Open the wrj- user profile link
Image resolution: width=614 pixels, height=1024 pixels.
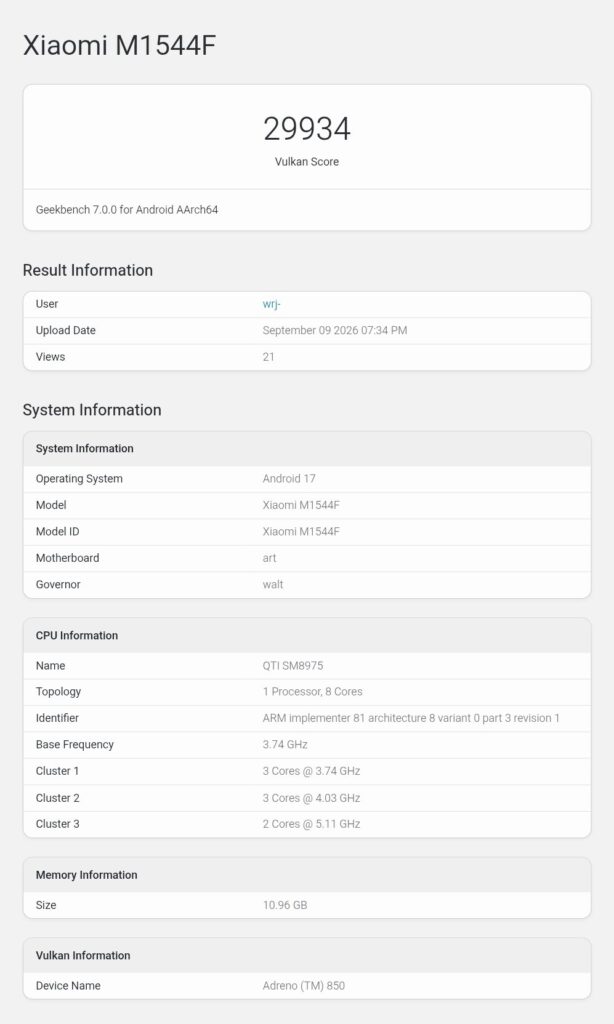pyautogui.click(x=271, y=304)
